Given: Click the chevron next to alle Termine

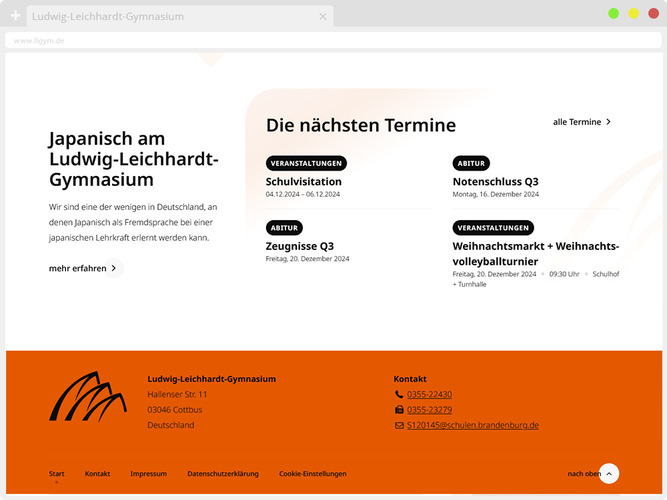Looking at the screenshot, I should 608,122.
